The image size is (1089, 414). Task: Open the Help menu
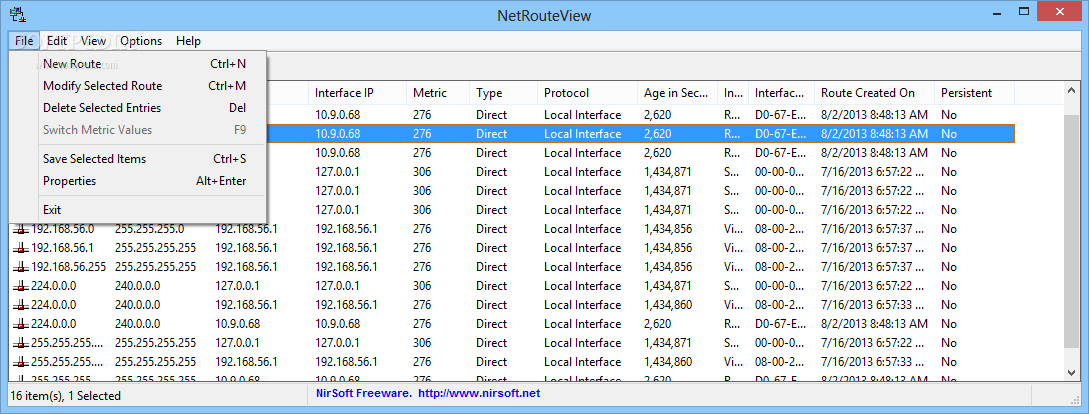pyautogui.click(x=188, y=41)
